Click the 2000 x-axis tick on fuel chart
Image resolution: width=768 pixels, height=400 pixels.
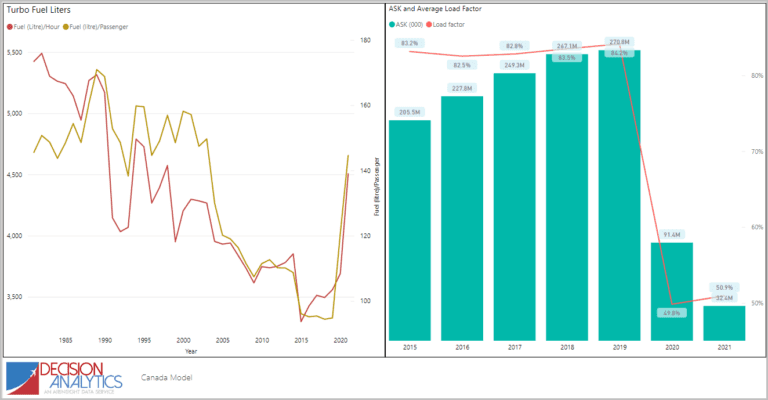(183, 340)
